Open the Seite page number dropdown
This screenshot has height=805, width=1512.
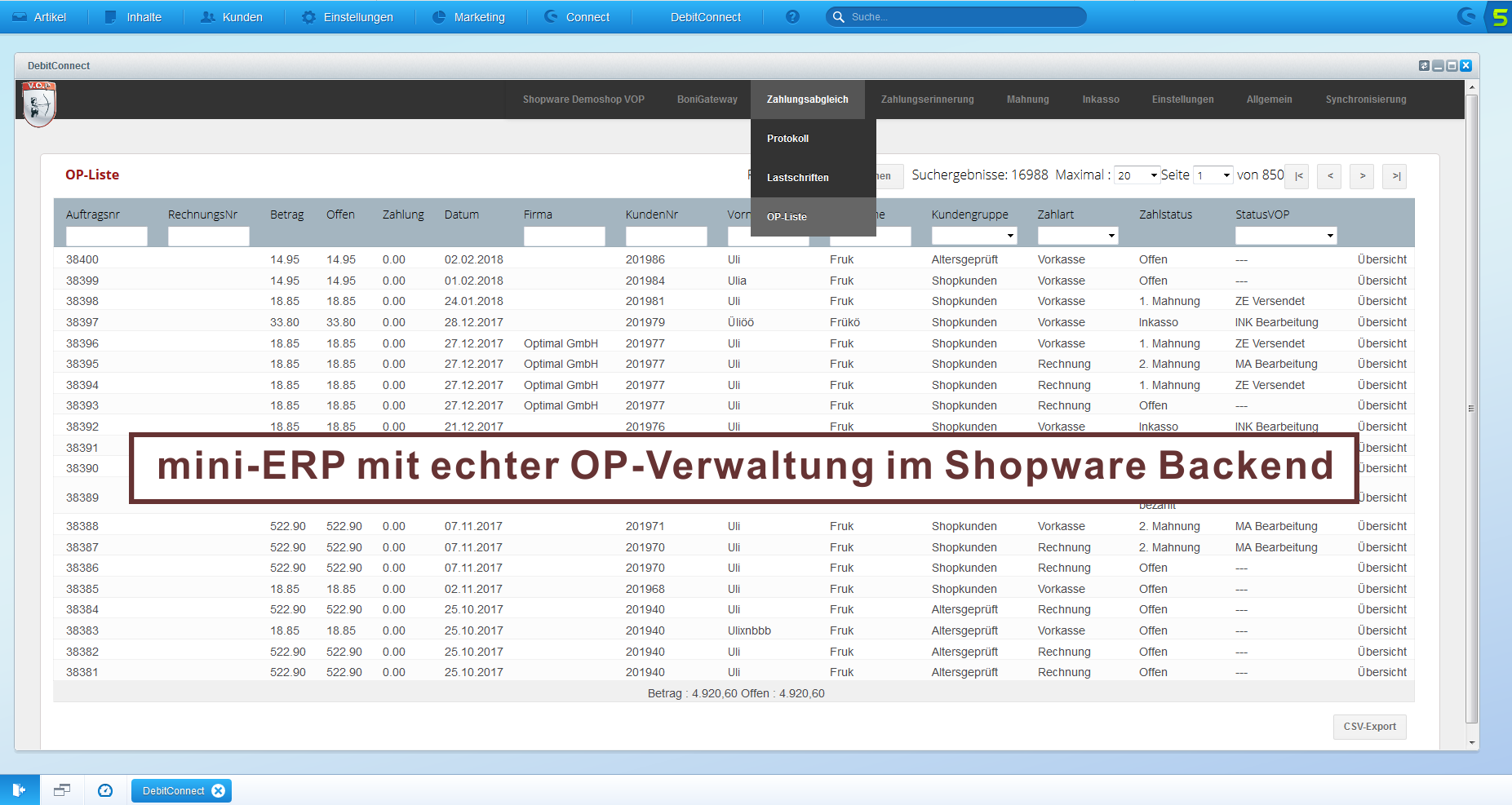(1213, 175)
